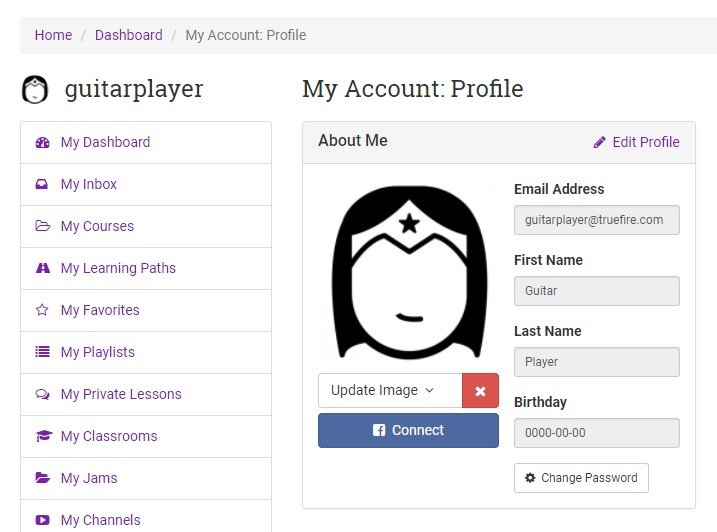
Task: Open the Edit Profile link
Action: coord(636,142)
